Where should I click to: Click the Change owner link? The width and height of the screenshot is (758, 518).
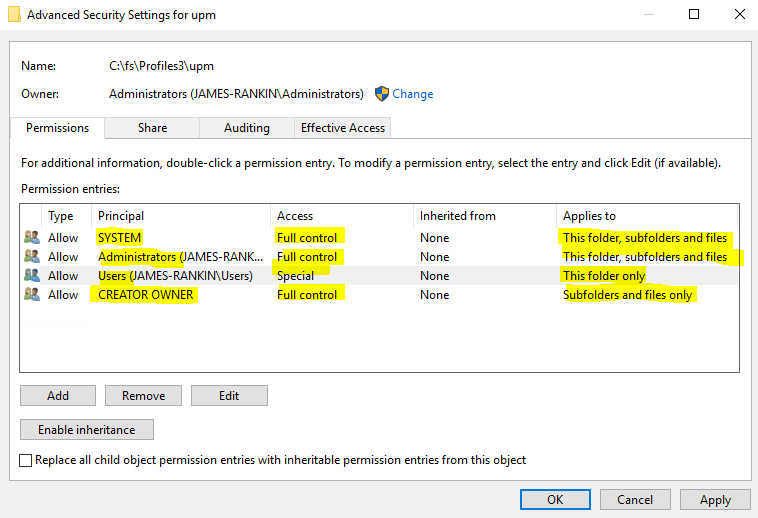click(412, 94)
